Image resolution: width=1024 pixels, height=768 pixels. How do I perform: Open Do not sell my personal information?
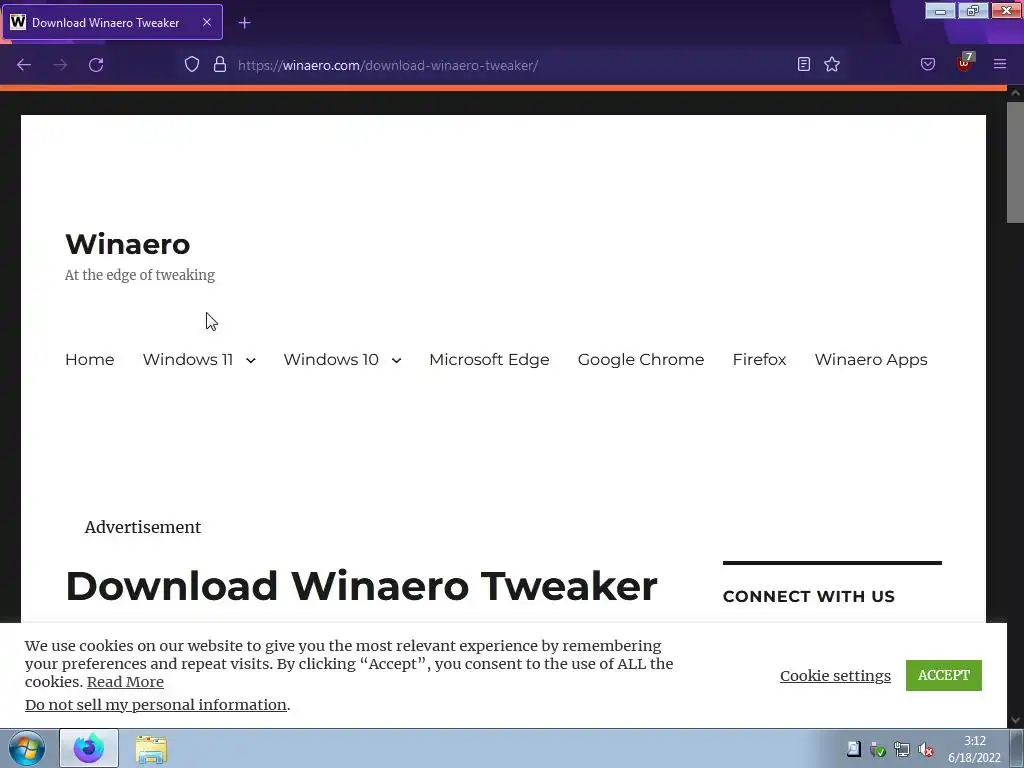coord(156,705)
